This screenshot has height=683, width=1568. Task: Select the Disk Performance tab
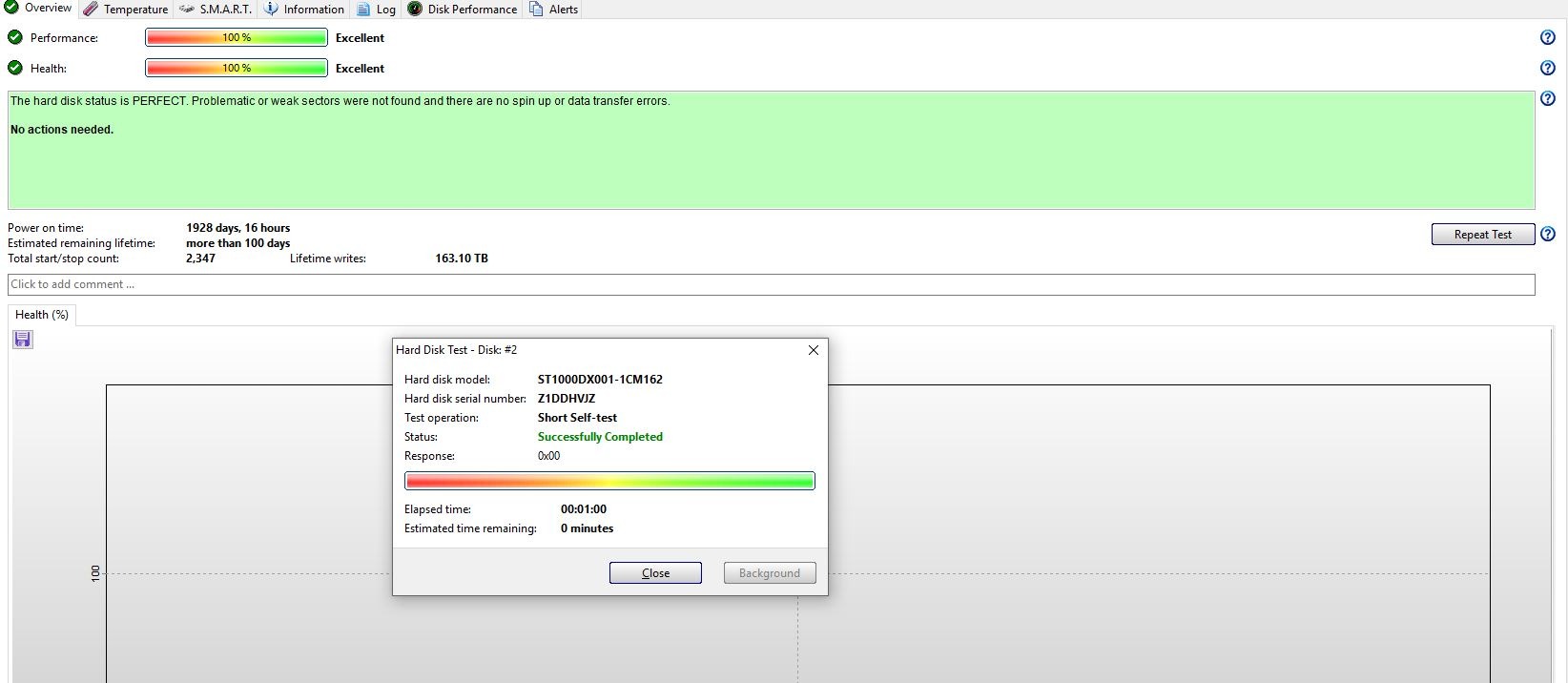[463, 10]
